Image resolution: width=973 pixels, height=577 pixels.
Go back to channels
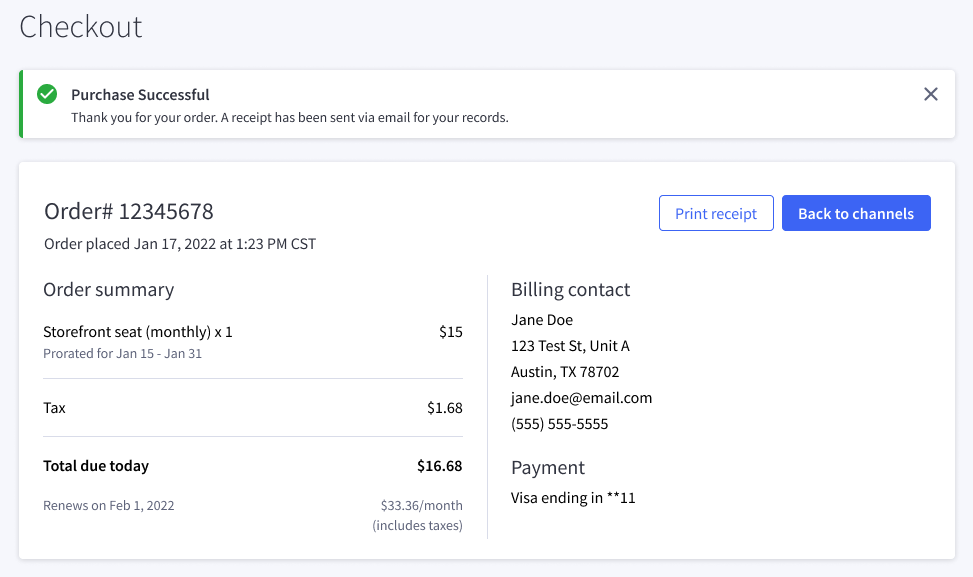[856, 213]
